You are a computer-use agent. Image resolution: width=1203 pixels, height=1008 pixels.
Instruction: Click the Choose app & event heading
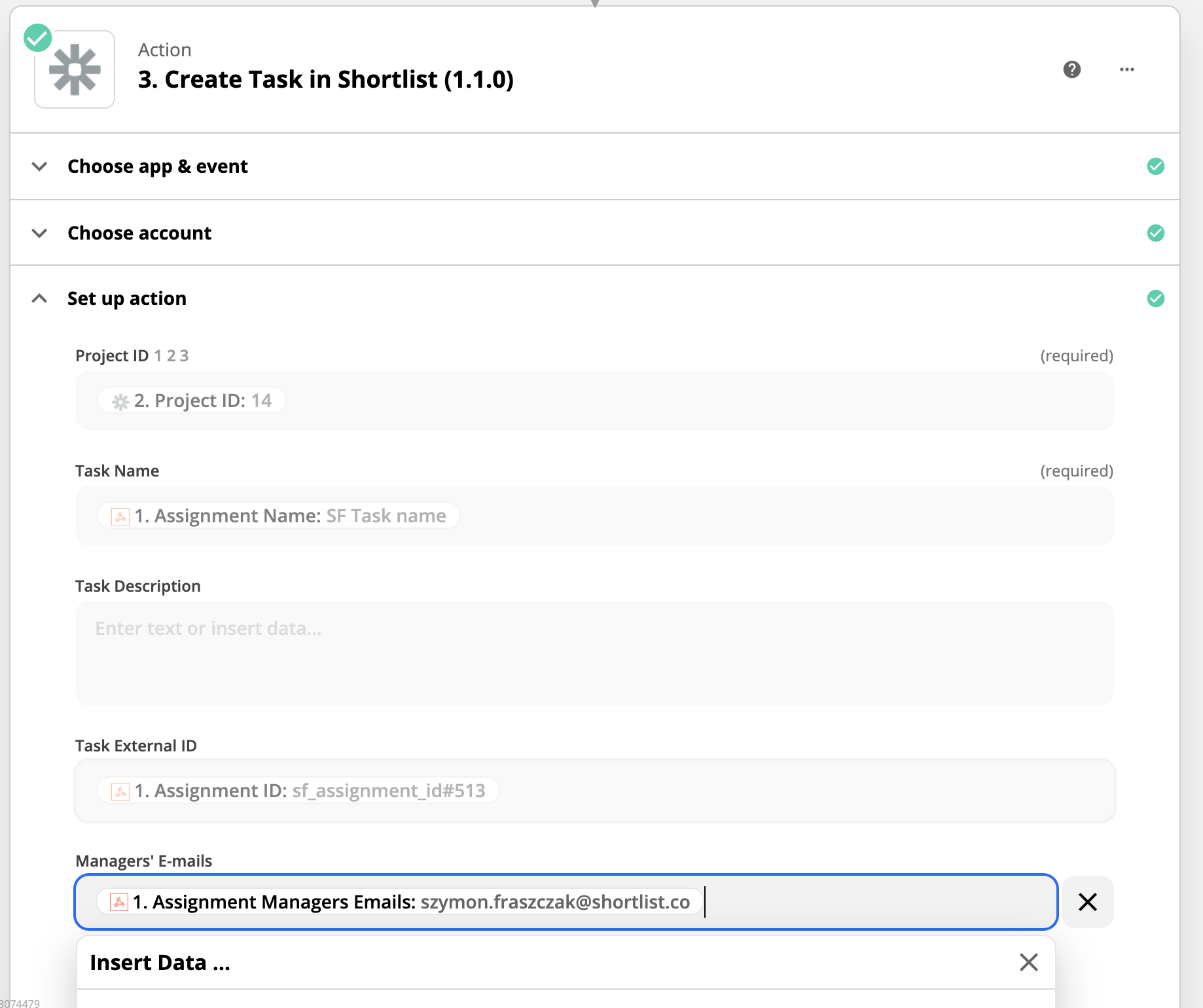coord(158,166)
